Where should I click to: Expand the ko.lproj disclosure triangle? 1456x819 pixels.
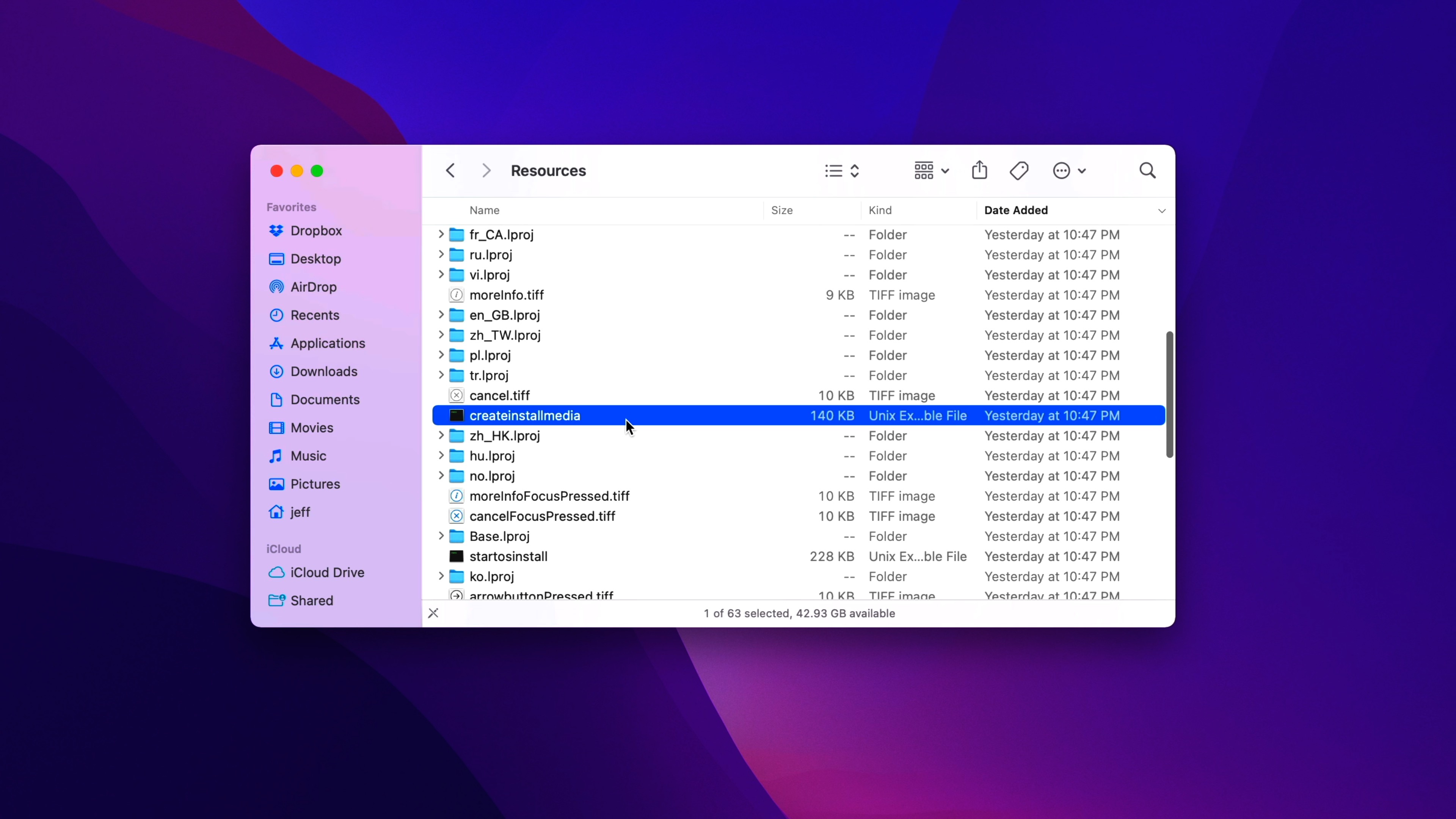point(441,576)
